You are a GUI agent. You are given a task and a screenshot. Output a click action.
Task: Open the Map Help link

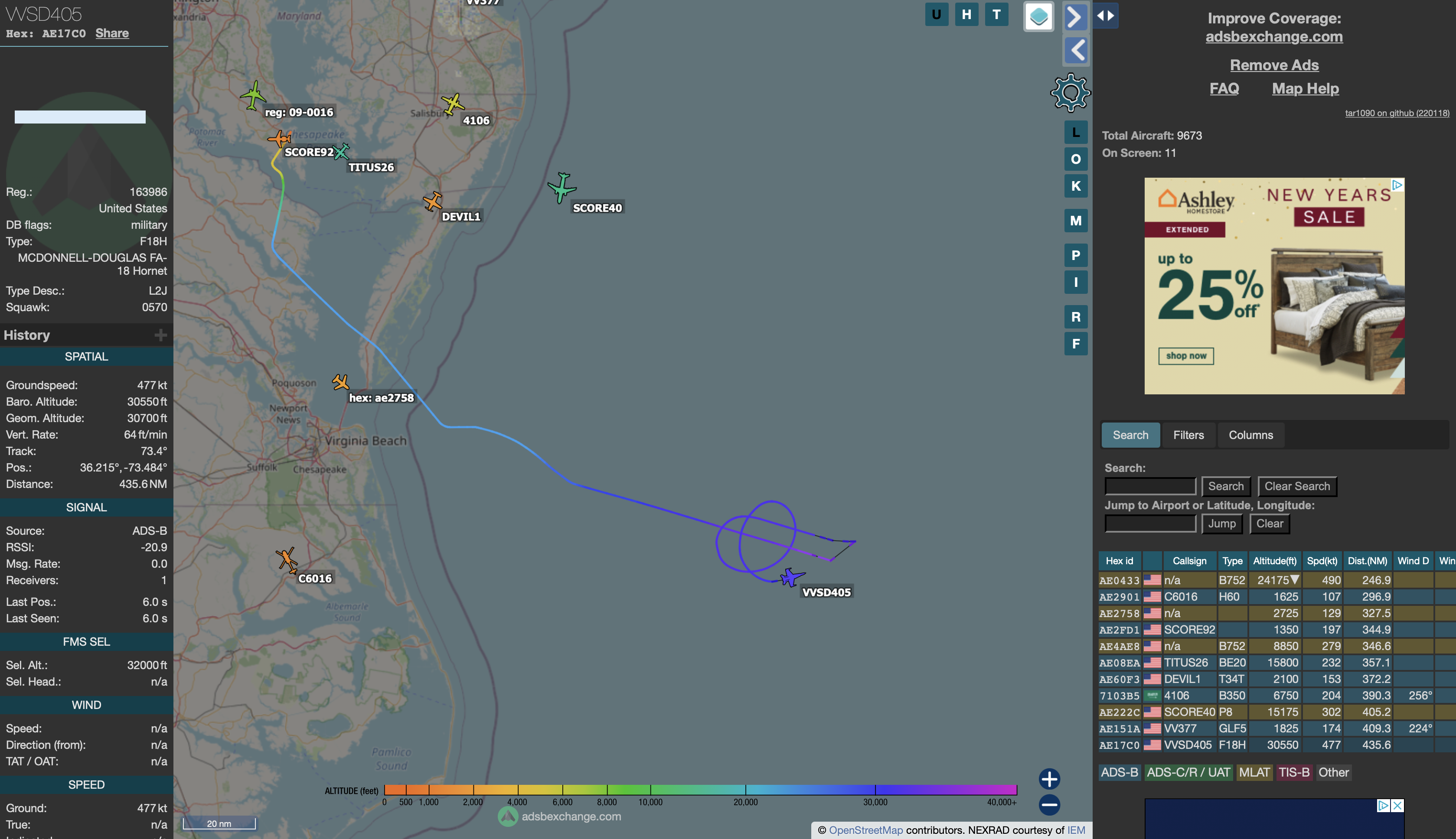pos(1305,88)
